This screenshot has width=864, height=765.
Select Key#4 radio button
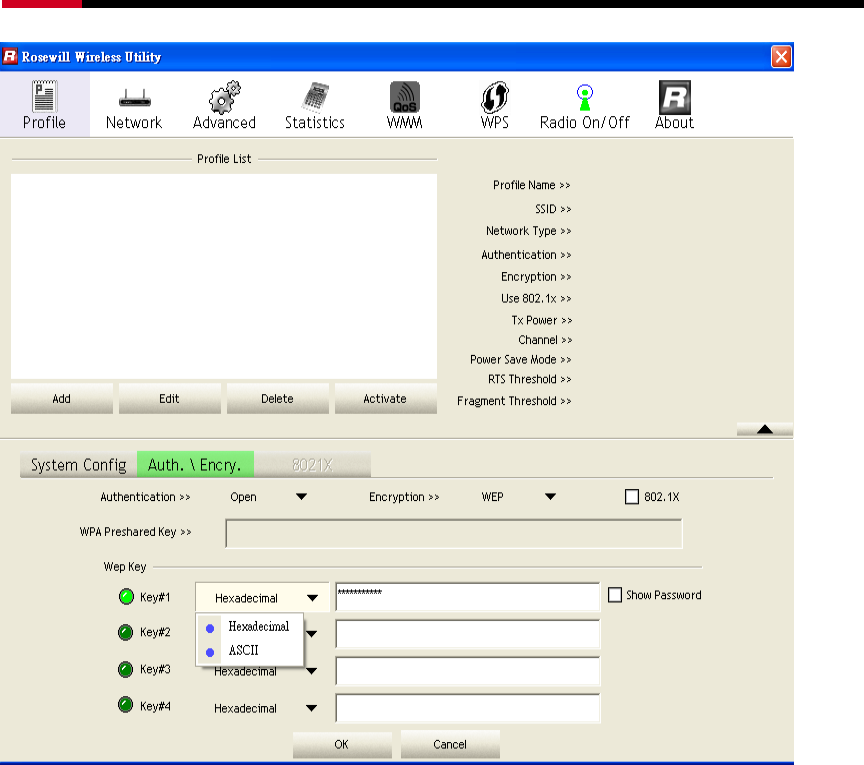(126, 705)
